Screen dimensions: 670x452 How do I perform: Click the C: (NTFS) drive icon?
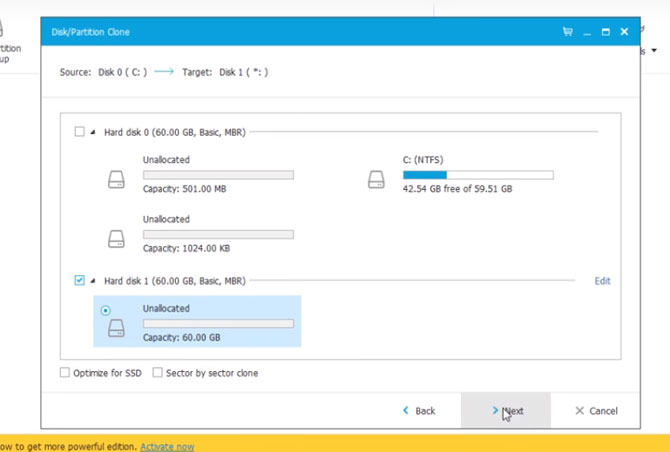[x=376, y=179]
